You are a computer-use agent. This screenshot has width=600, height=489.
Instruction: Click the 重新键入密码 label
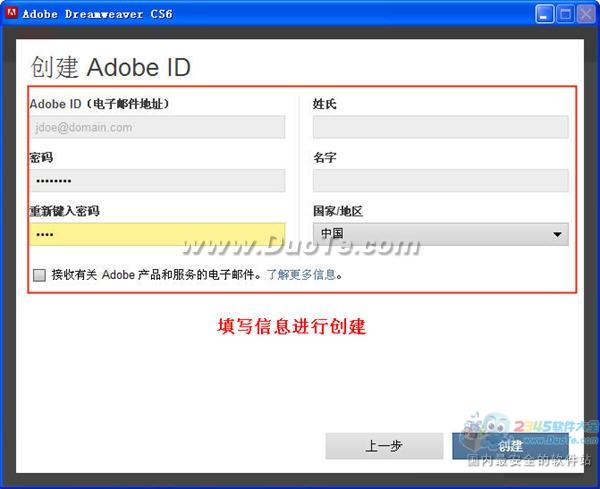tap(64, 211)
